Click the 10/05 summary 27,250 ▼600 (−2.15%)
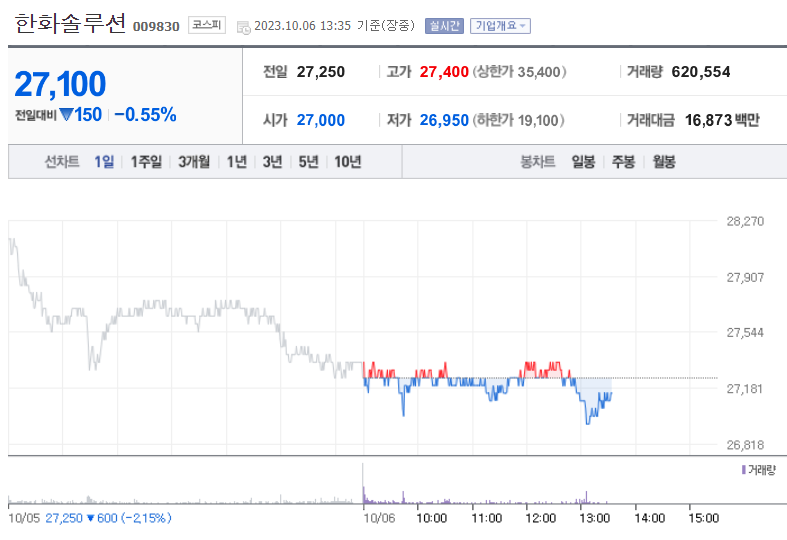The image size is (787, 540). click(108, 518)
